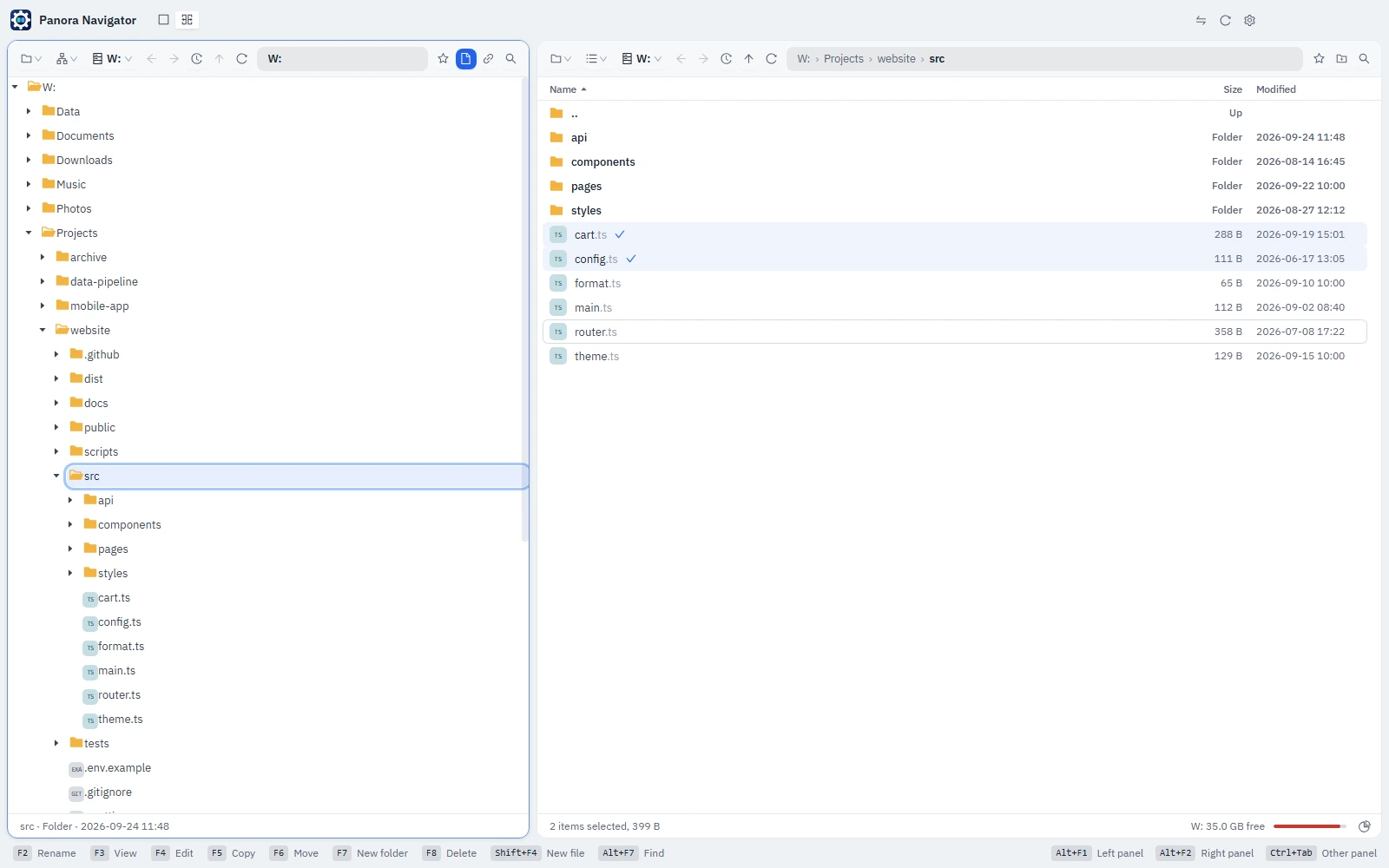Viewport: 1389px width, 868px height.
Task: Click website in right breadcrumb path
Action: click(896, 59)
